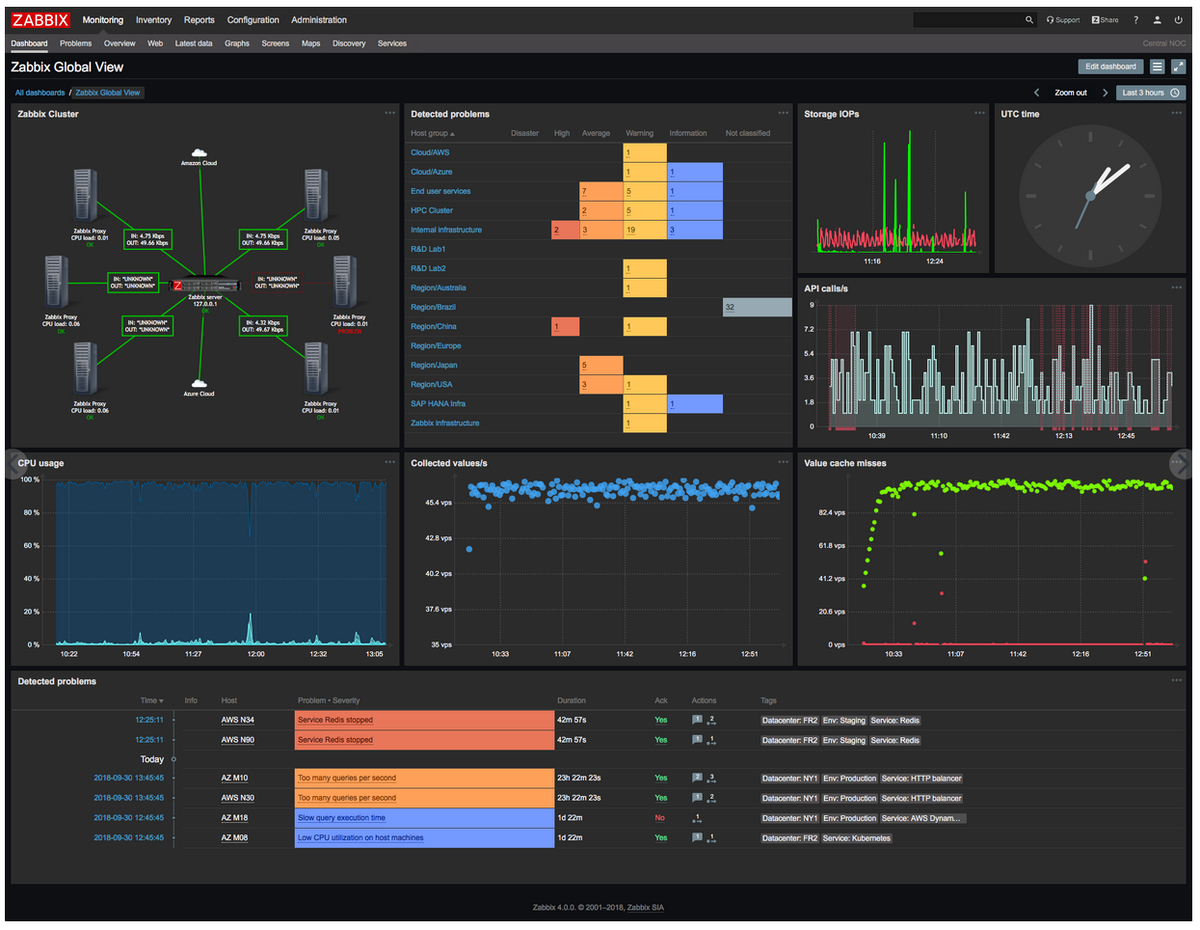Open help with the question mark icon
Image resolution: width=1200 pixels, height=930 pixels.
coord(1136,20)
